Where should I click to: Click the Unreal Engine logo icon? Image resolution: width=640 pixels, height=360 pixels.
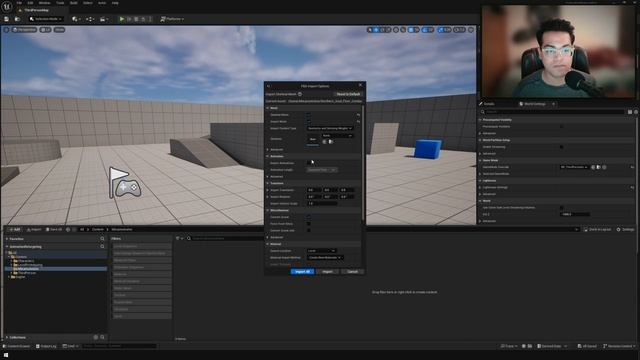[7, 6]
